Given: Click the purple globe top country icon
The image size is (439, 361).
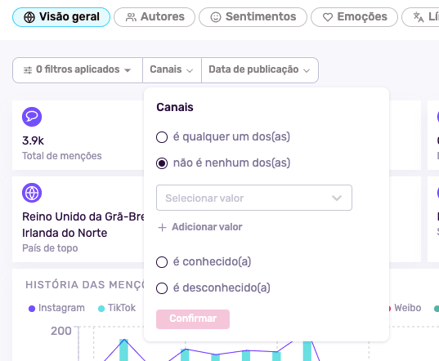Looking at the screenshot, I should click(32, 193).
